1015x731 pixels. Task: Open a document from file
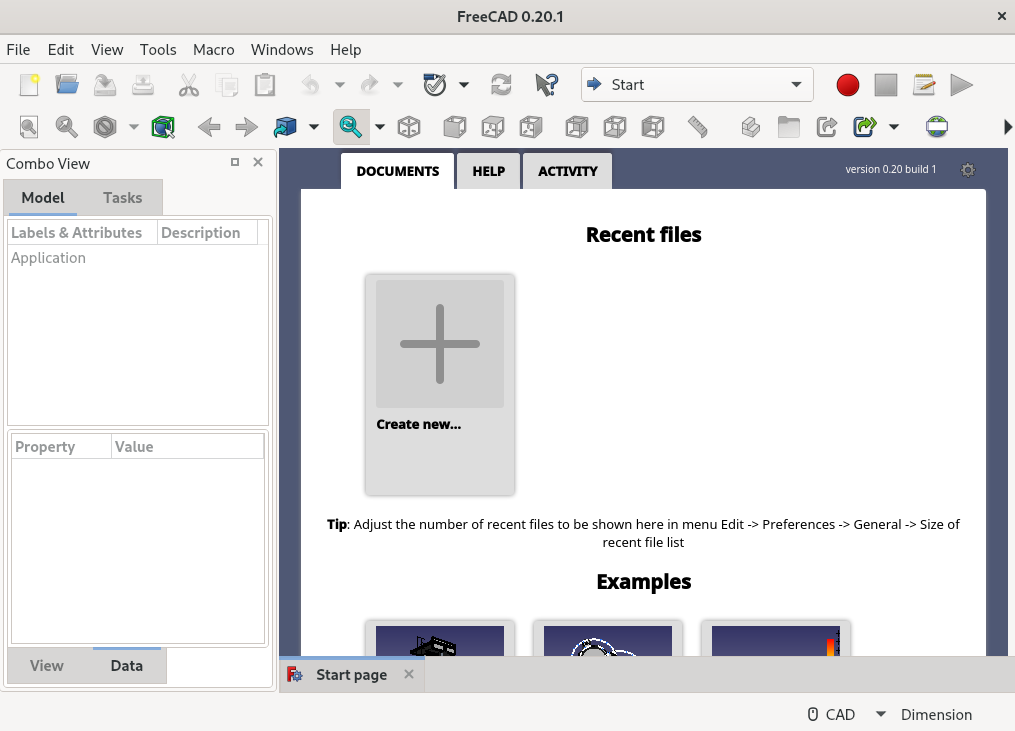[x=66, y=84]
